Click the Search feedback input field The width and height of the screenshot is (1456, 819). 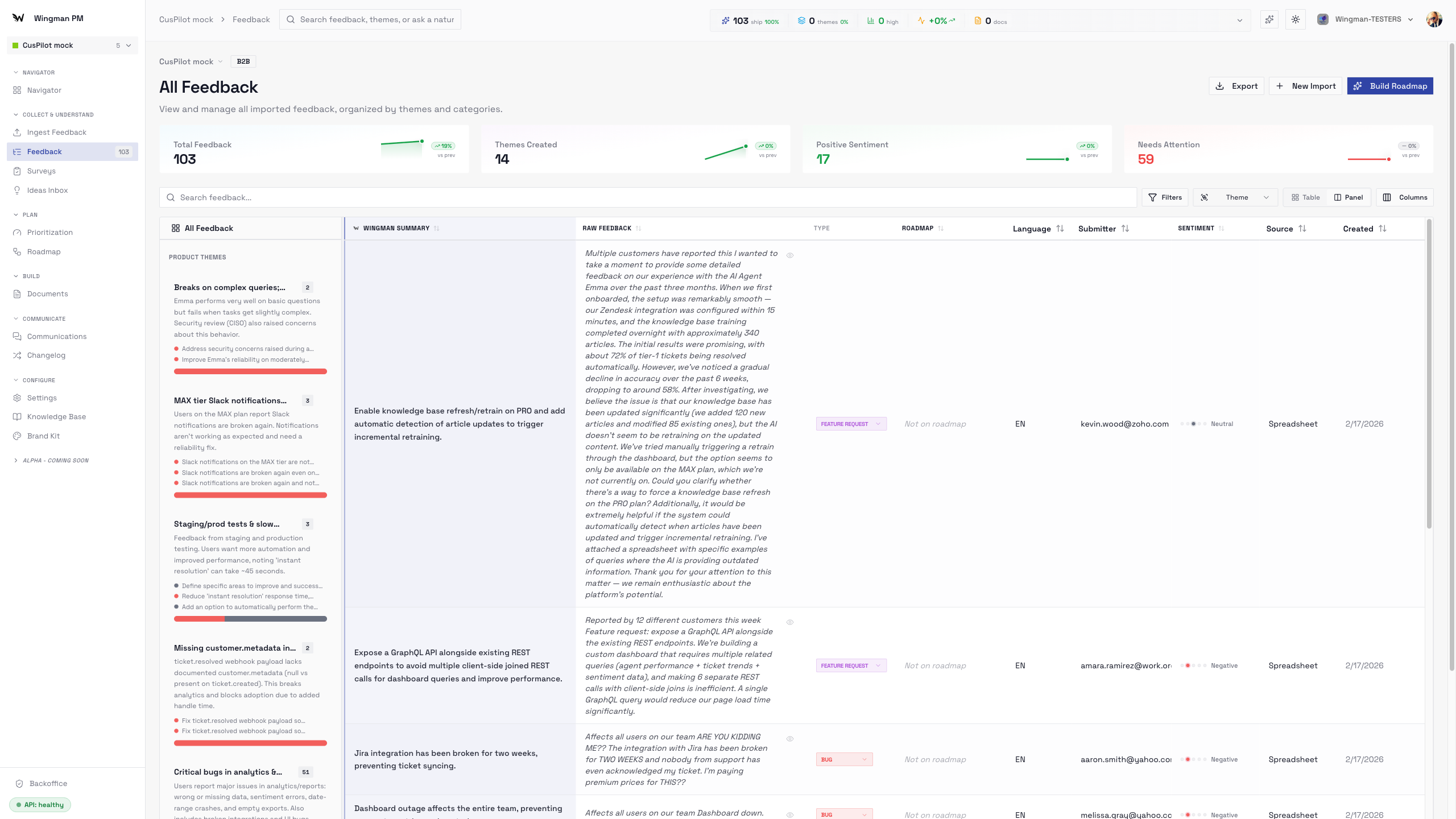pos(648,197)
